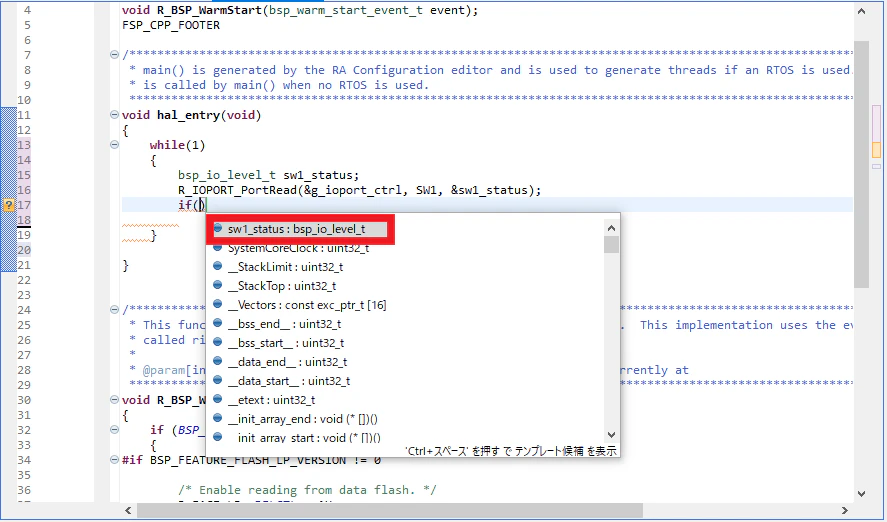The image size is (887, 522).
Task: Select __etext : uint32_t suggestion
Action: point(272,400)
